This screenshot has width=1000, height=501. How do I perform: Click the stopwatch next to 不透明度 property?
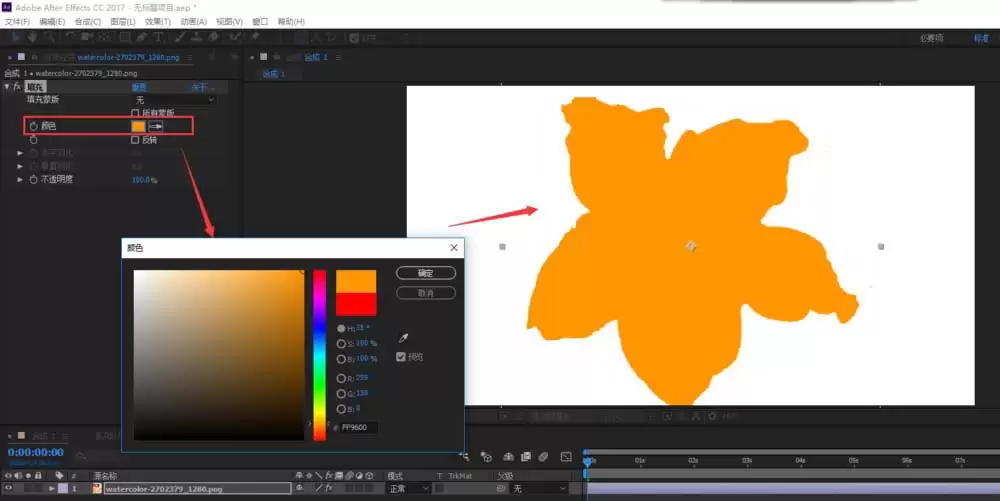point(33,180)
